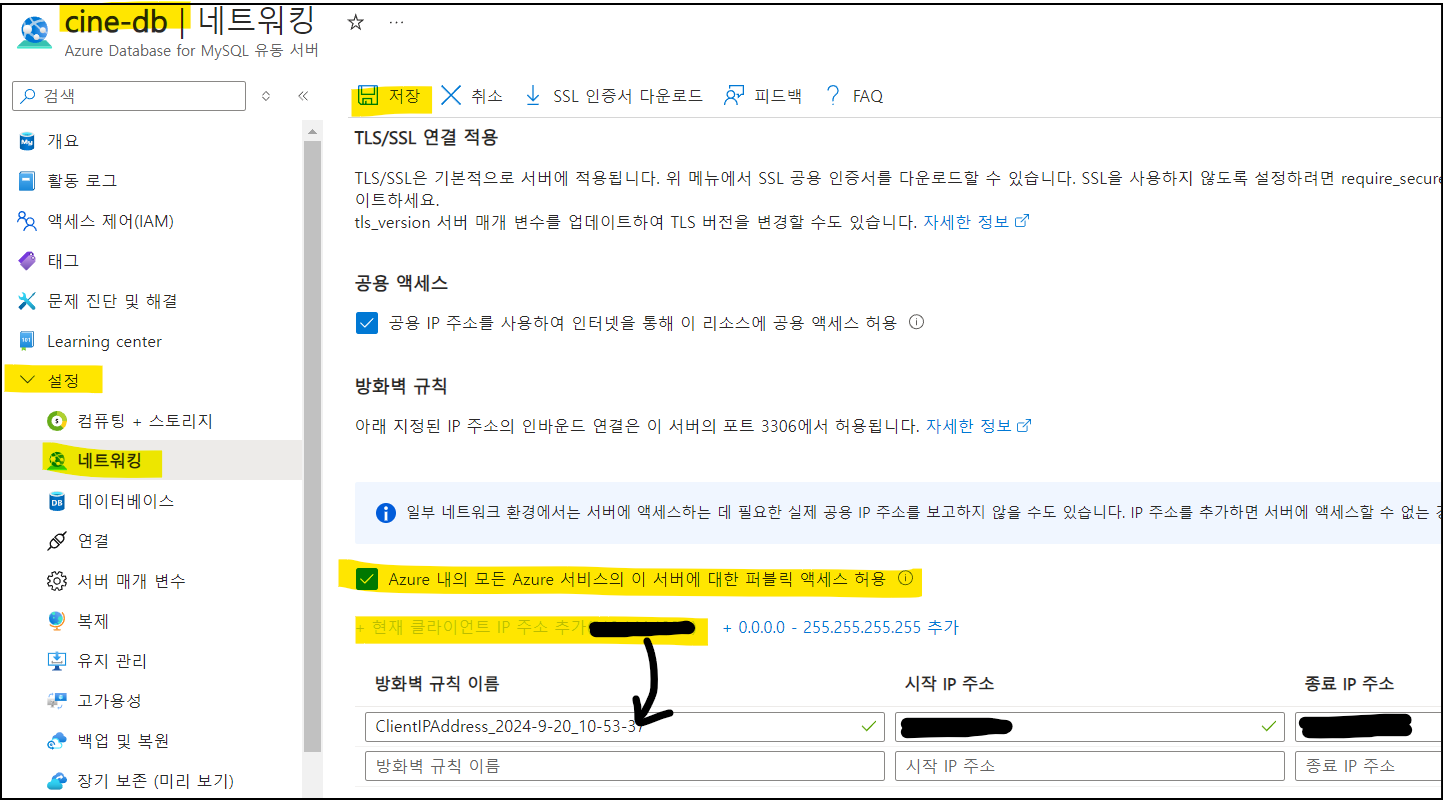Click the empty 종료 IP 주소 field
1443x800 pixels.
point(1368,766)
